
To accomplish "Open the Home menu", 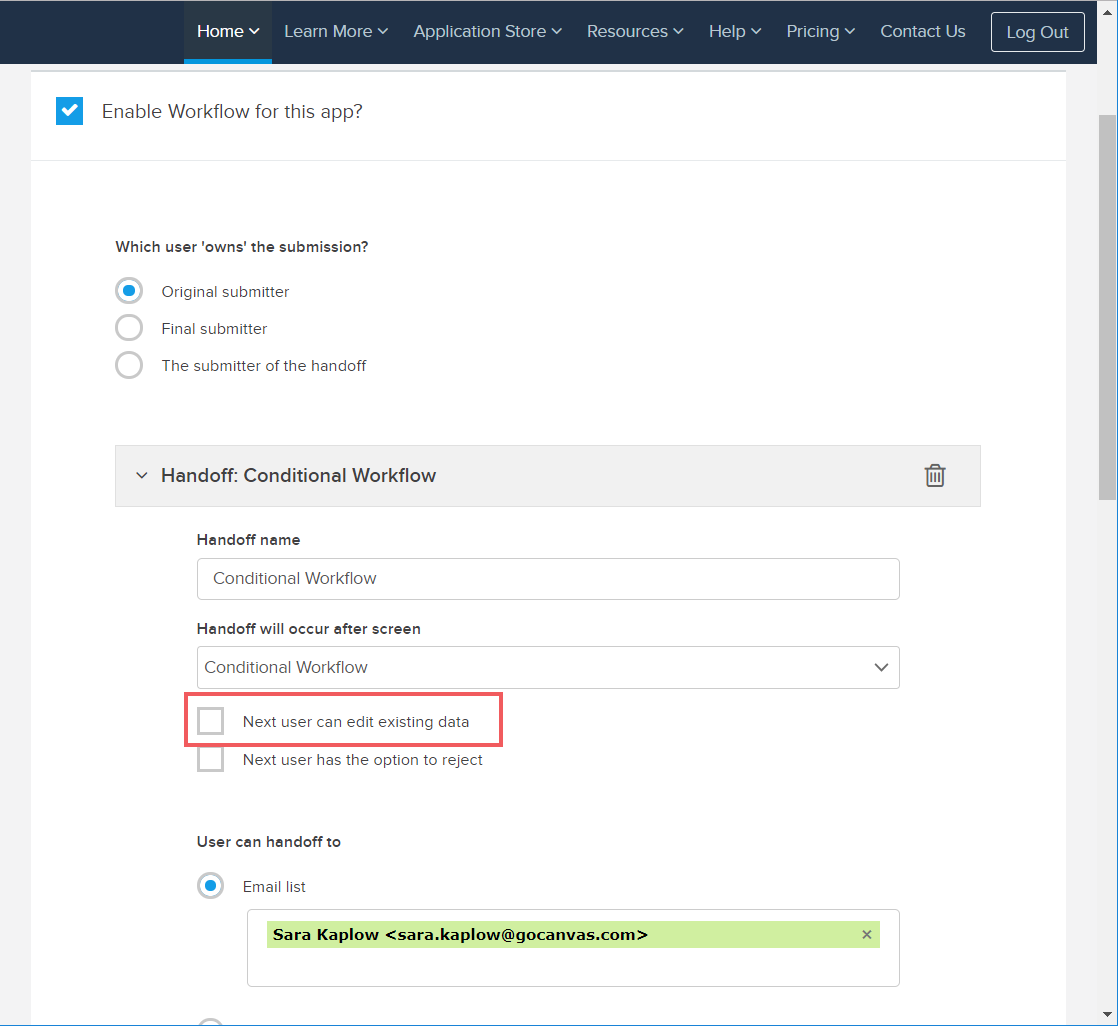I will tap(228, 32).
